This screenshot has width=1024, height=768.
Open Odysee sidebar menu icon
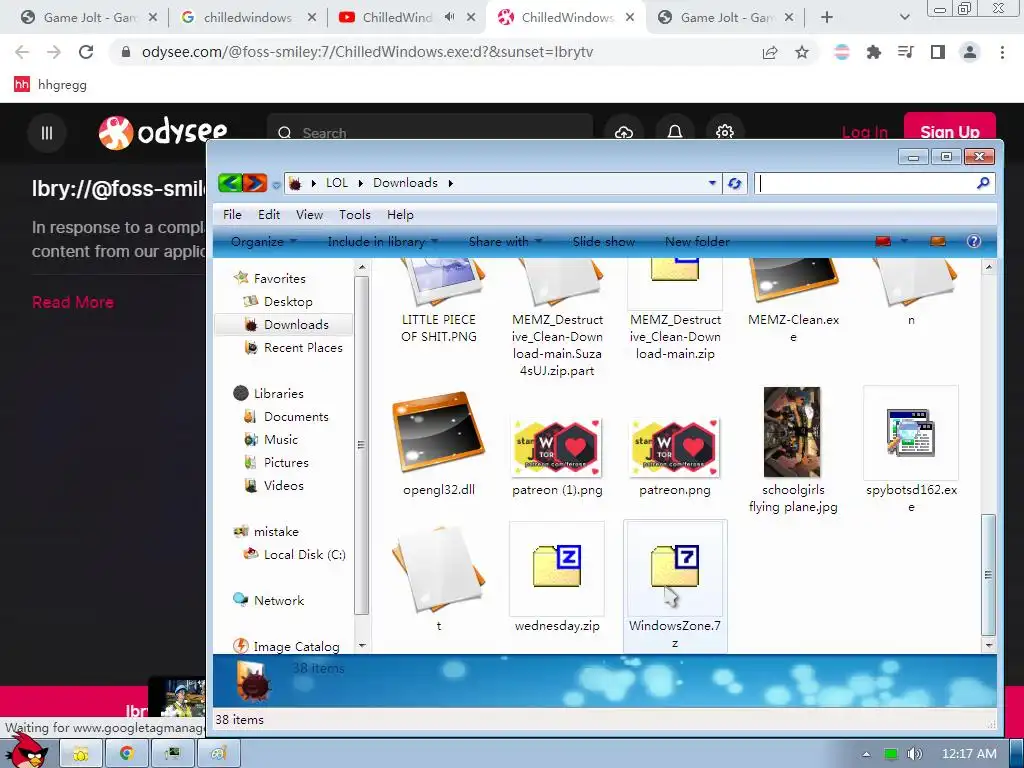(x=47, y=133)
